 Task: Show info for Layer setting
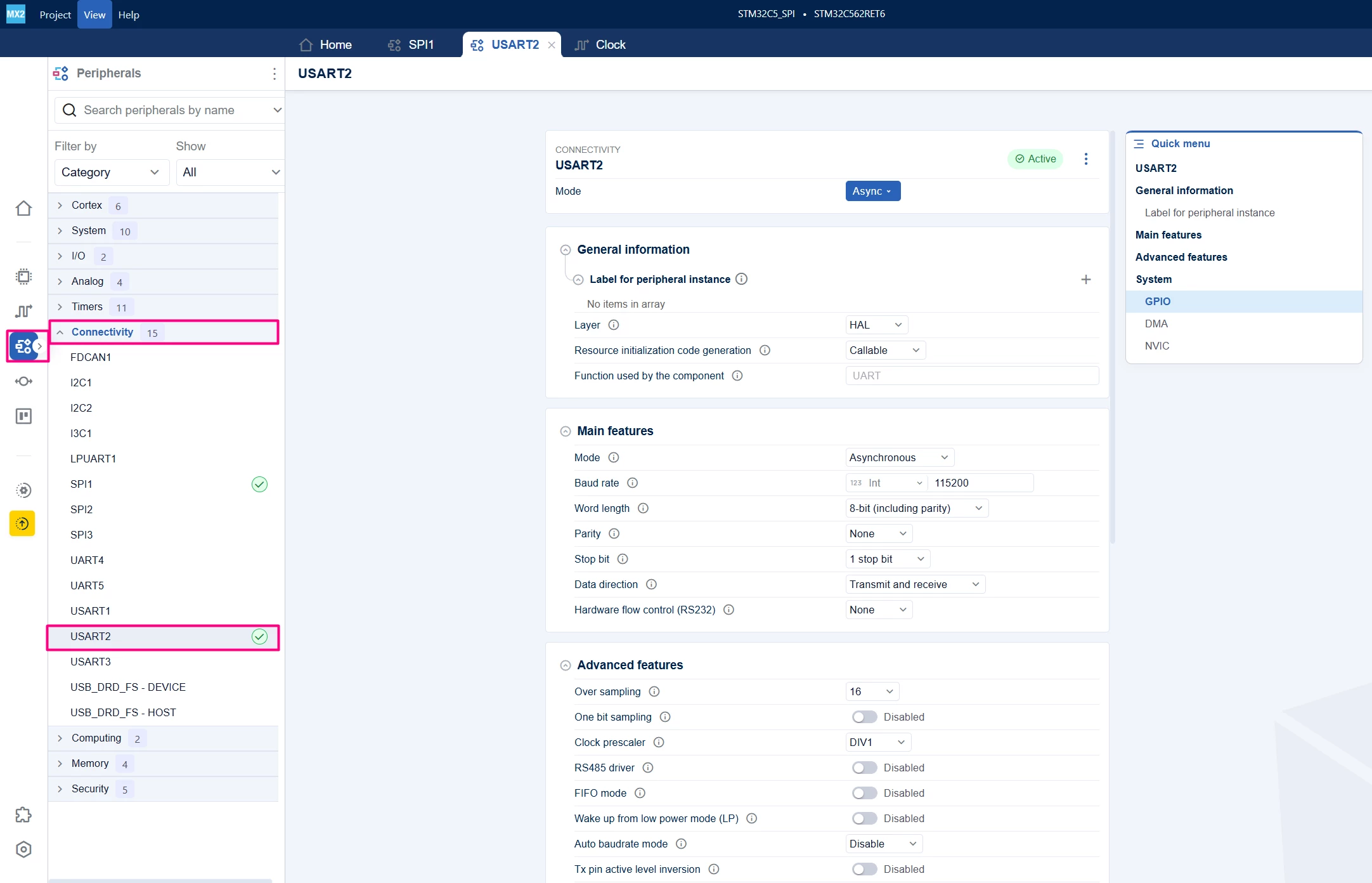point(614,325)
